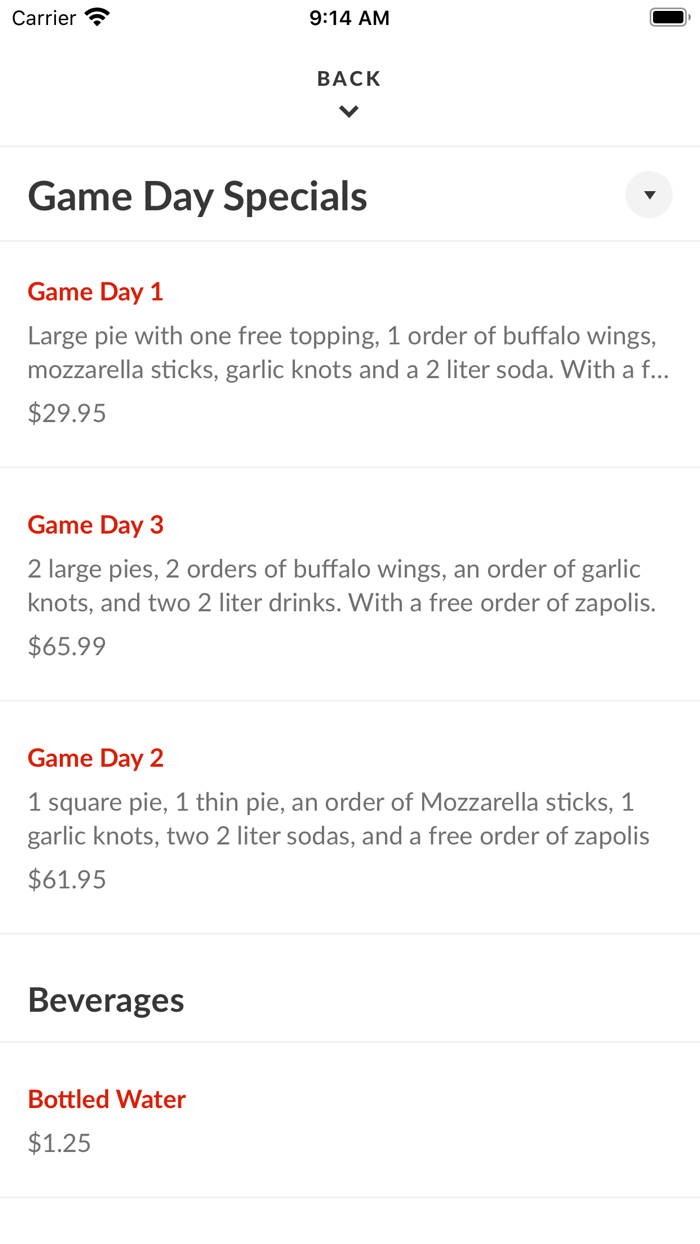Click the downward chevron below BACK

point(348,111)
